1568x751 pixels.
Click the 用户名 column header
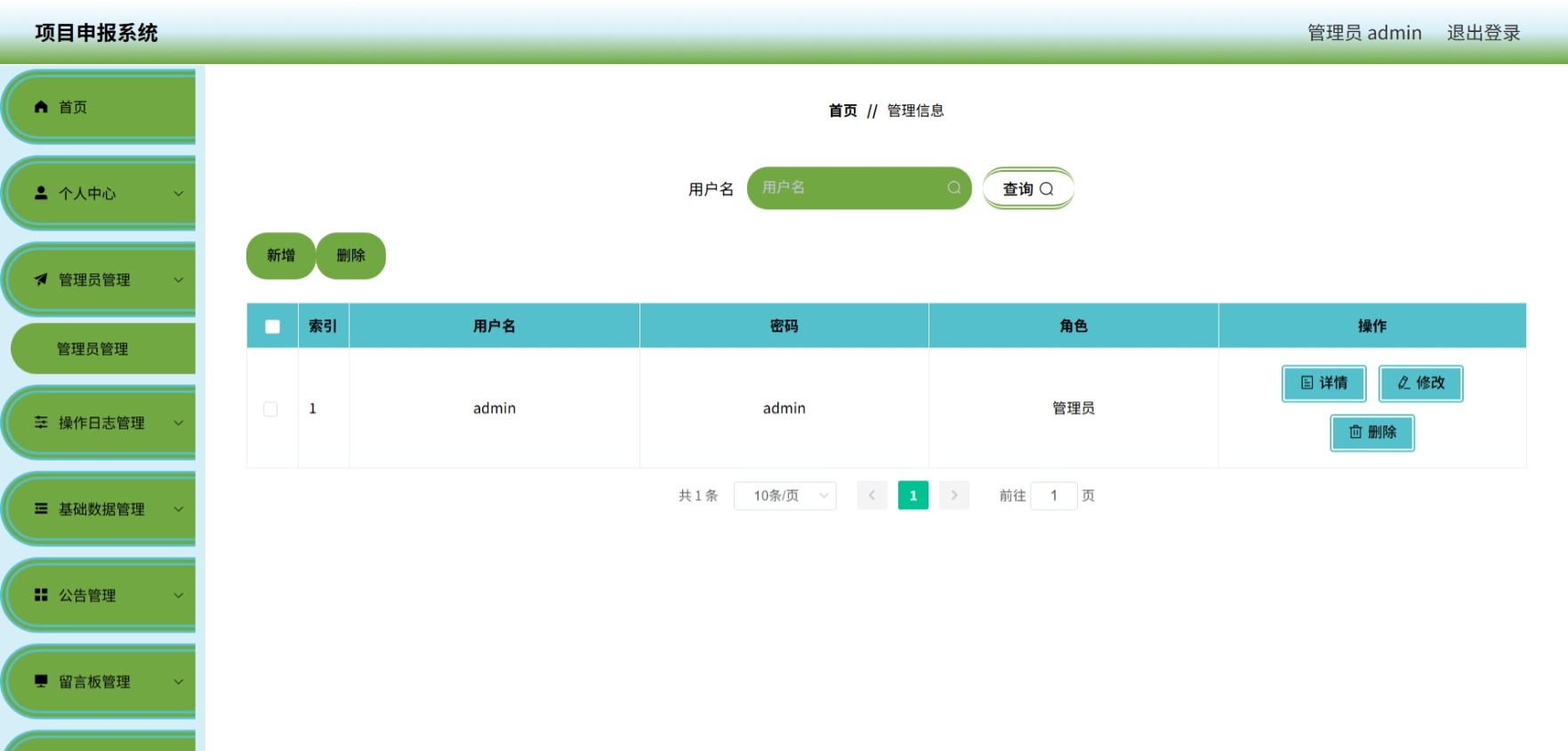coord(495,326)
